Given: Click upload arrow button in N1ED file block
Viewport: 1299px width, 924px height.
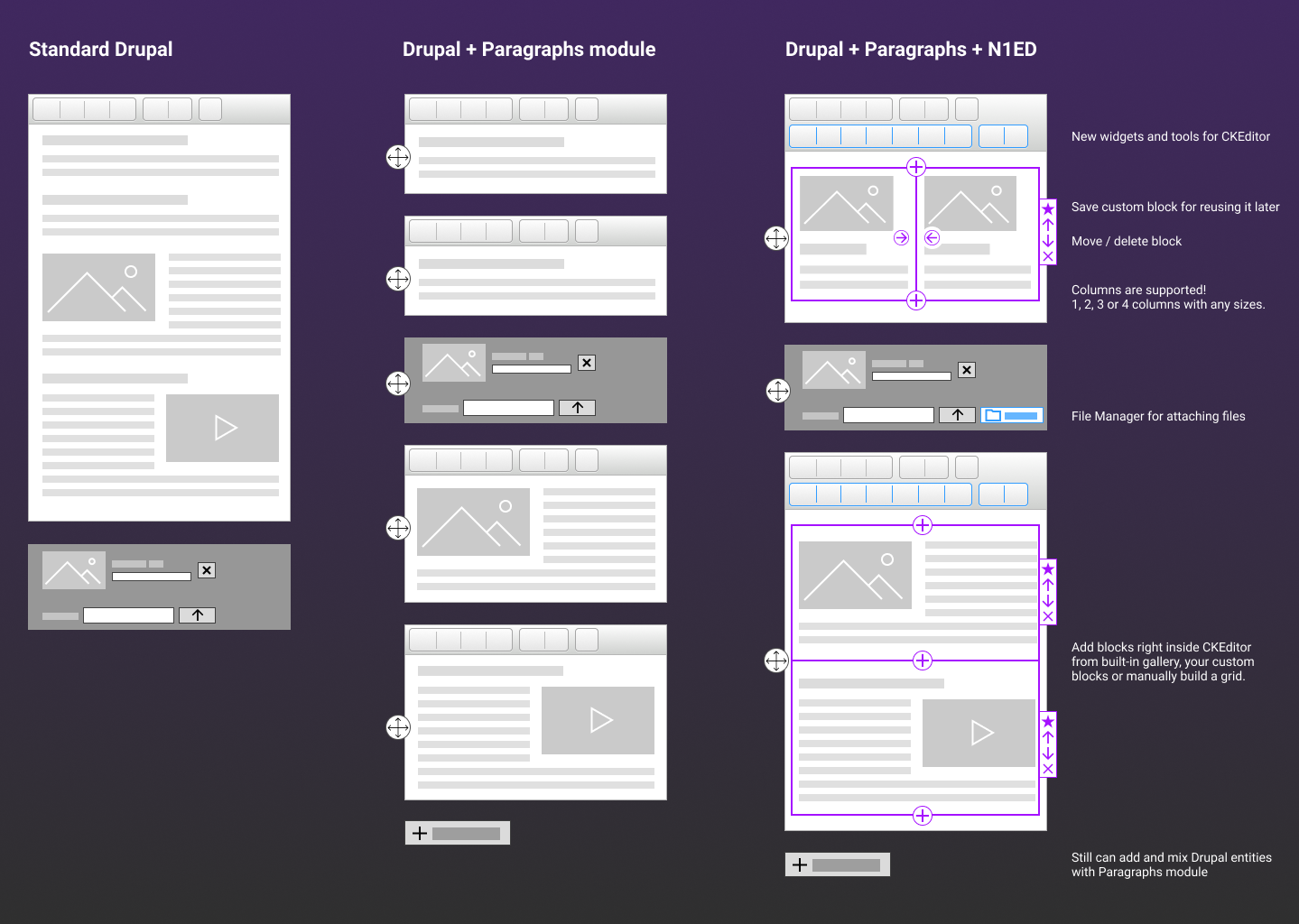Looking at the screenshot, I should coord(958,415).
